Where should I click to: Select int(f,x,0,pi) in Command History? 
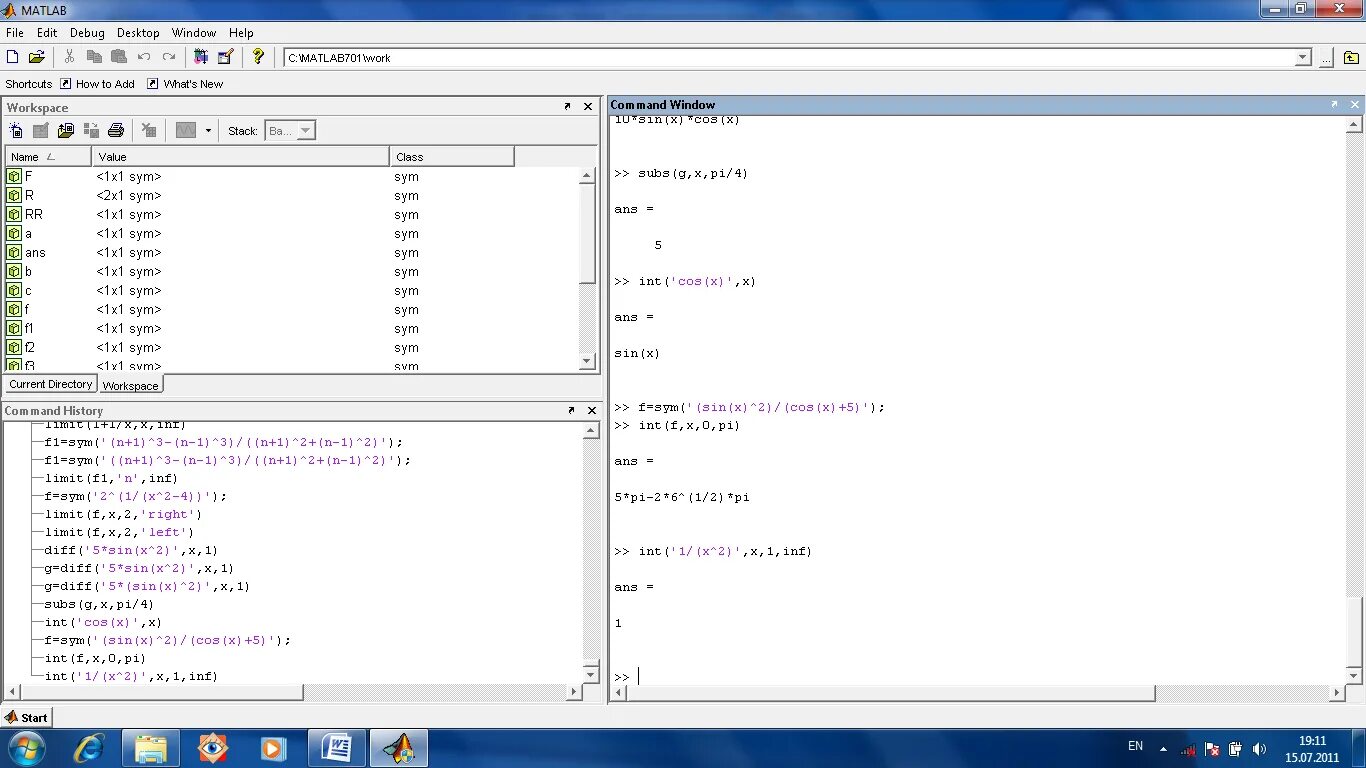coord(95,658)
